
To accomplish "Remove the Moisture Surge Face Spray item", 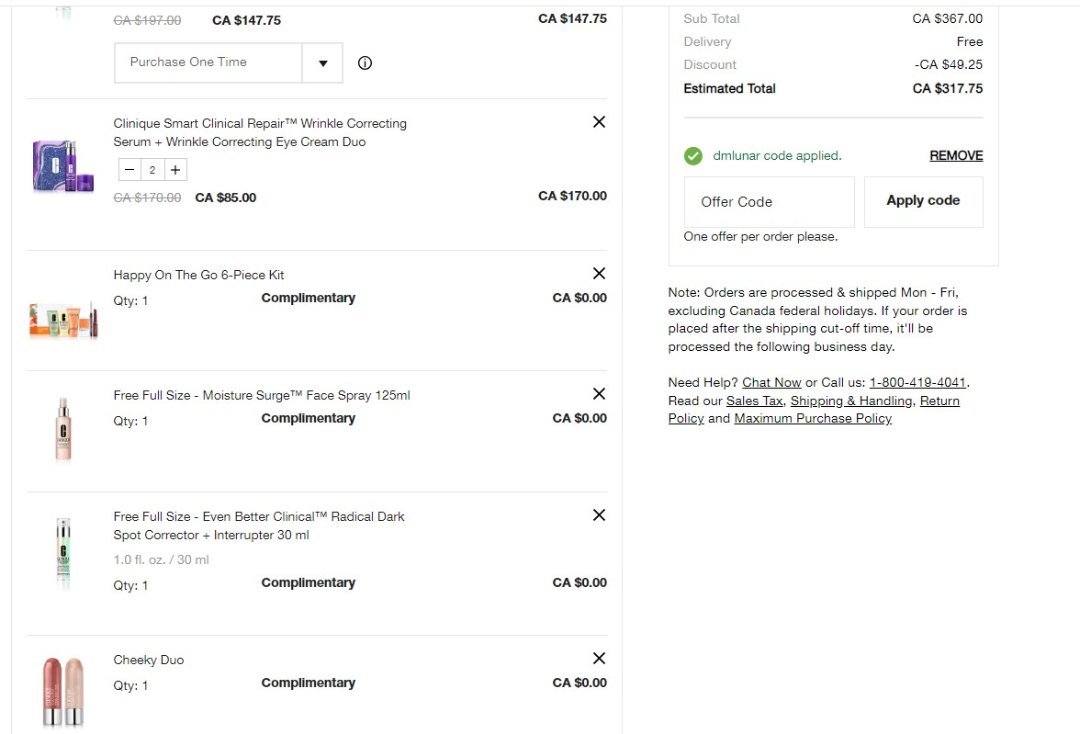I will [x=599, y=394].
